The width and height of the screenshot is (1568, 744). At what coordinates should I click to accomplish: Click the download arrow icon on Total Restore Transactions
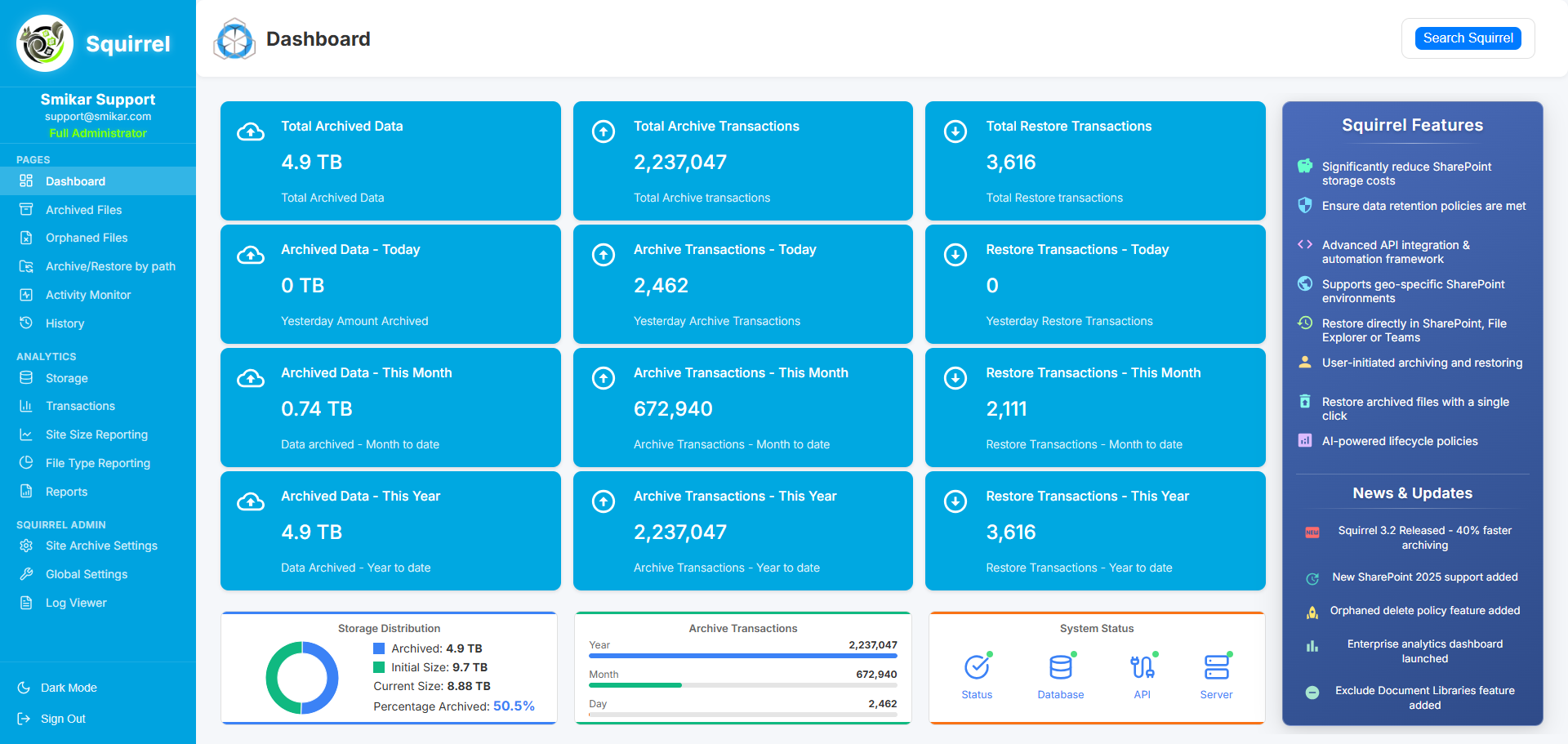(955, 131)
